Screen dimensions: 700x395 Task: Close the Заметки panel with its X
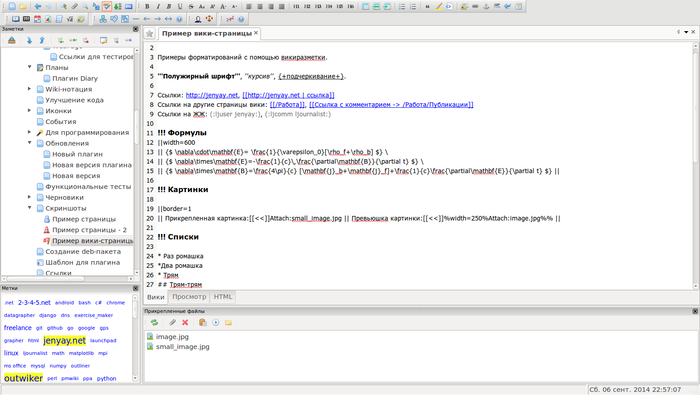click(x=136, y=29)
